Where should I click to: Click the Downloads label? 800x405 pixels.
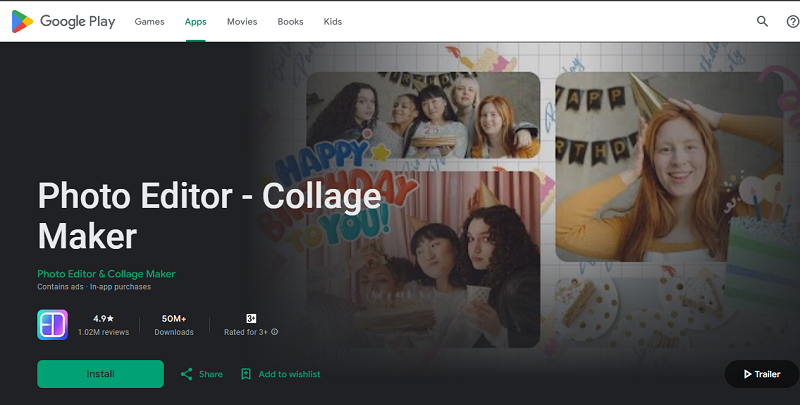point(174,332)
